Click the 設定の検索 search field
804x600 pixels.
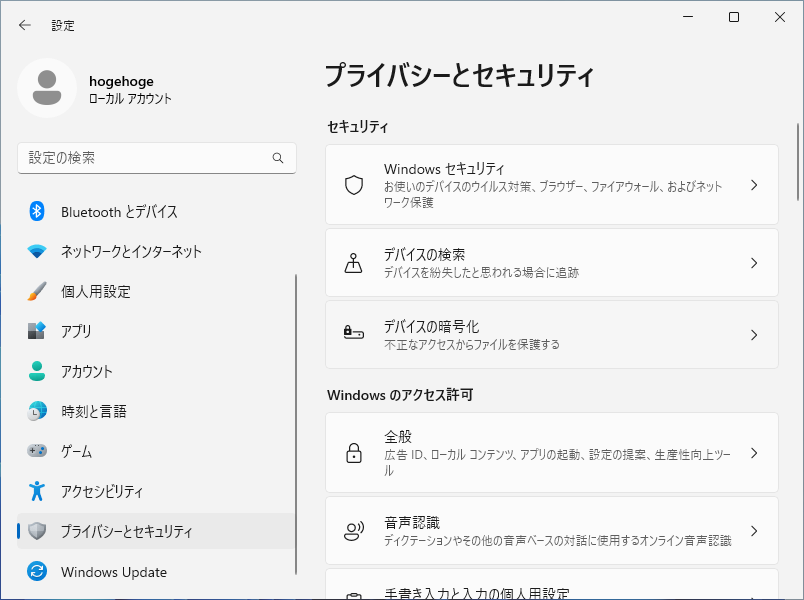(145, 158)
